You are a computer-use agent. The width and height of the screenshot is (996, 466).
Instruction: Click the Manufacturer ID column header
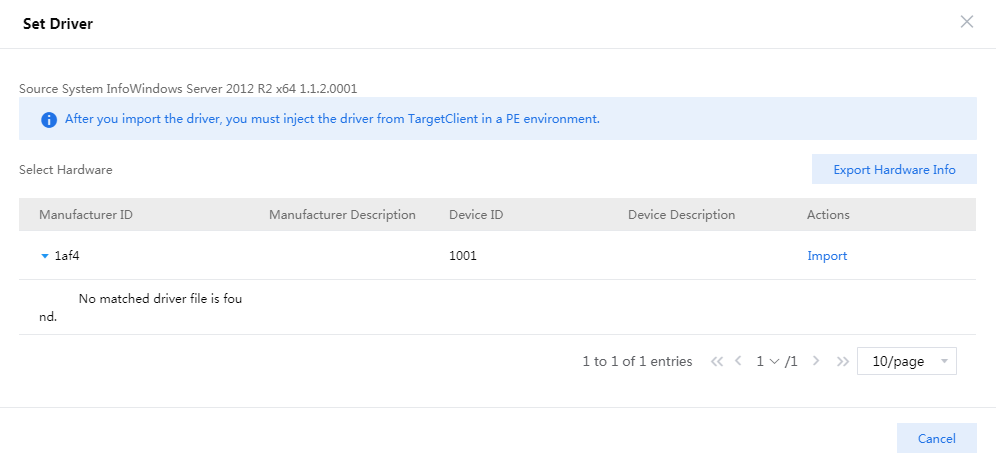(86, 215)
